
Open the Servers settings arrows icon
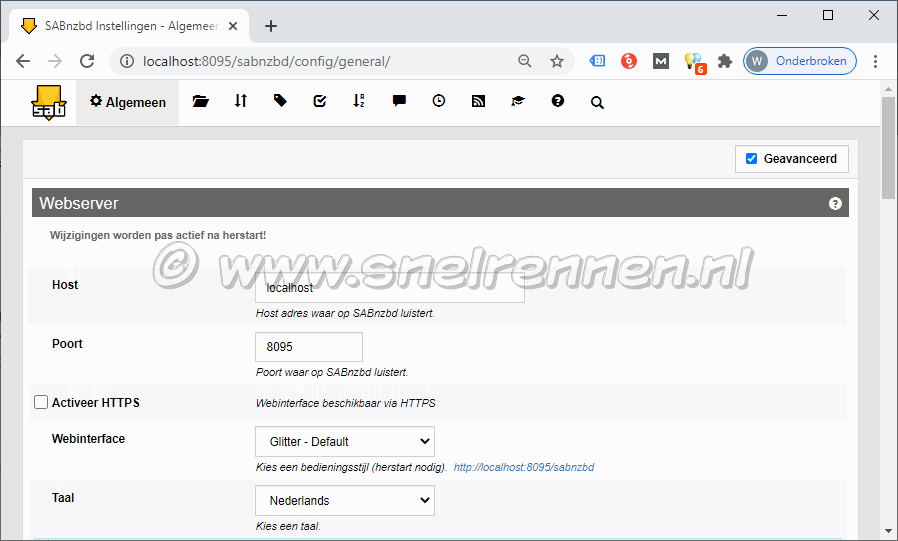(241, 101)
